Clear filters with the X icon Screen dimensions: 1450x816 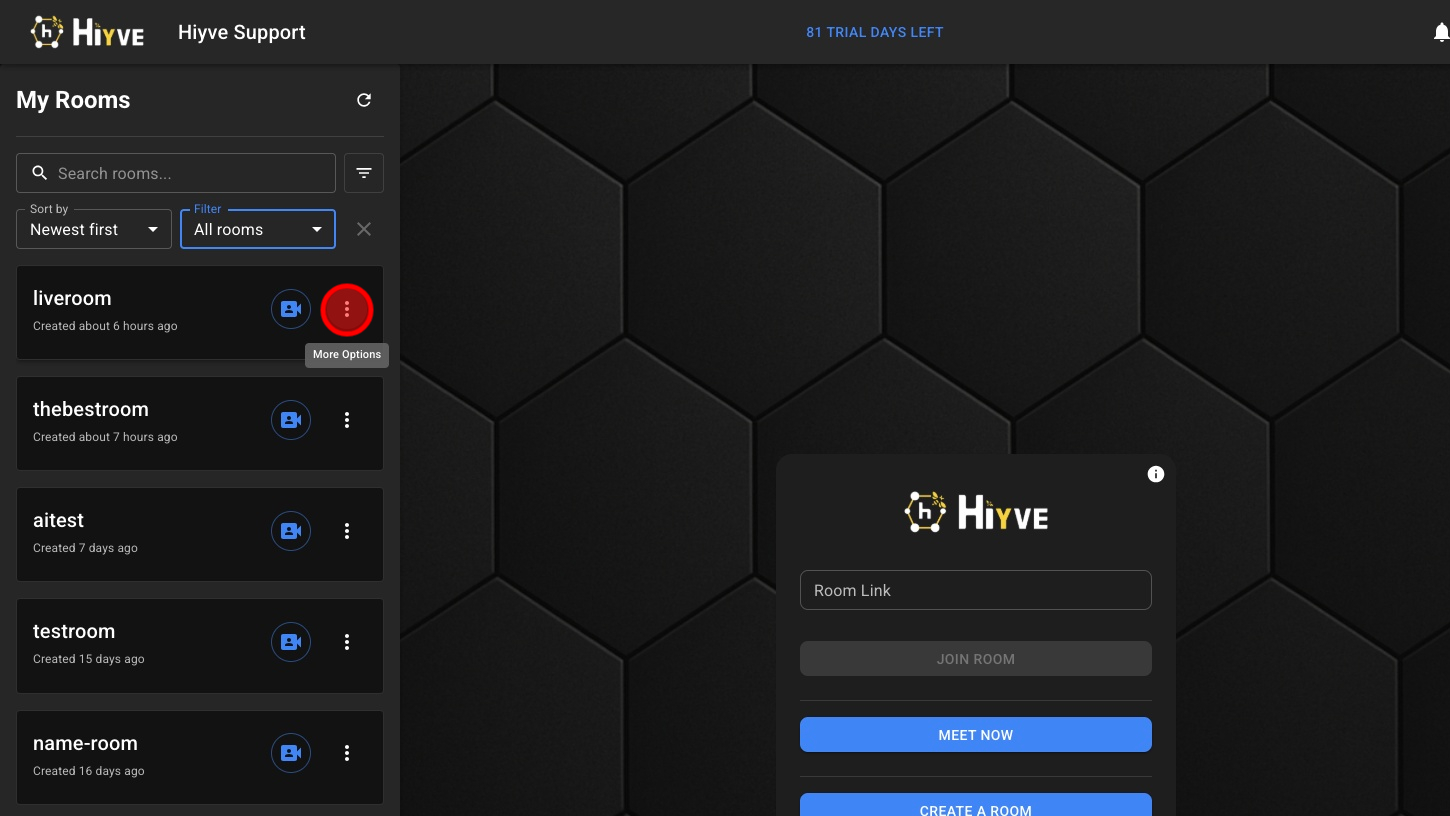[x=364, y=229]
